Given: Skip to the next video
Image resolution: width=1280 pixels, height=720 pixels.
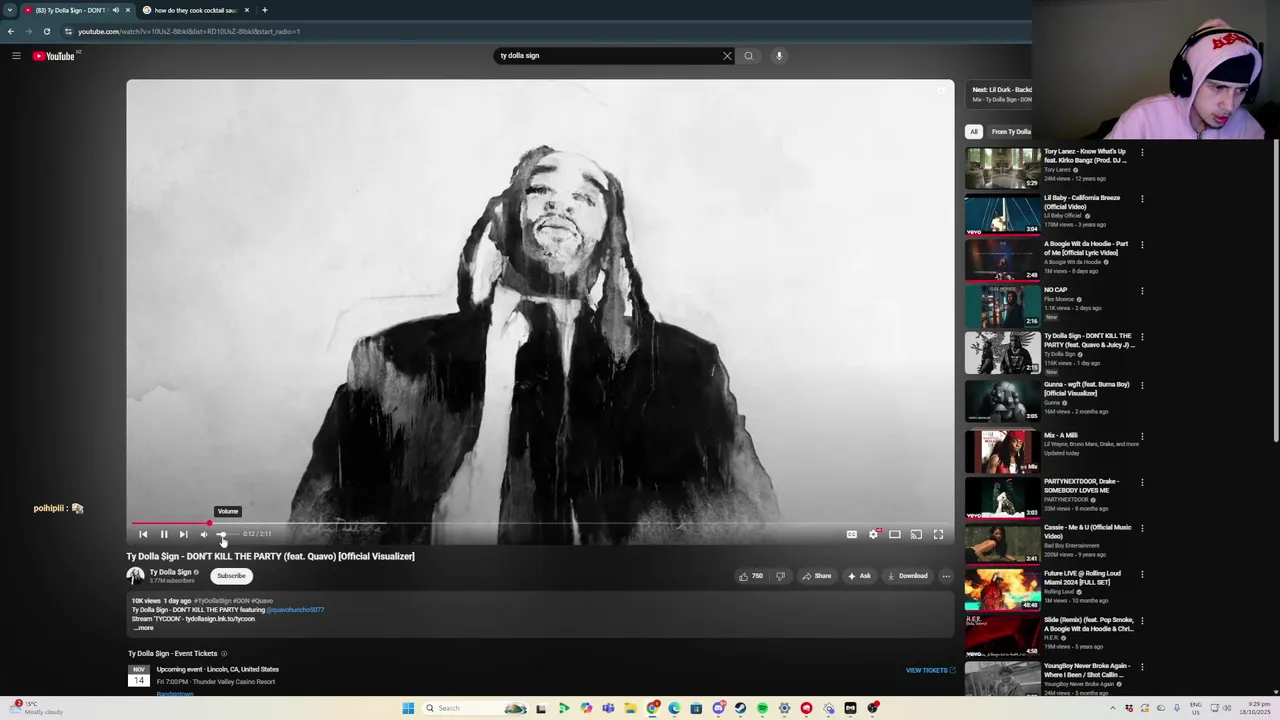Looking at the screenshot, I should [183, 534].
